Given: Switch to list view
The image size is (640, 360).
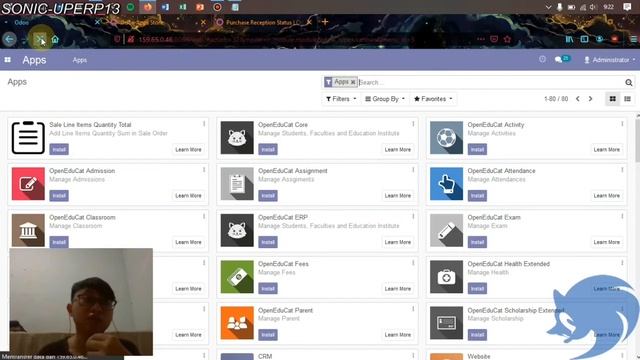Looking at the screenshot, I should [x=627, y=99].
